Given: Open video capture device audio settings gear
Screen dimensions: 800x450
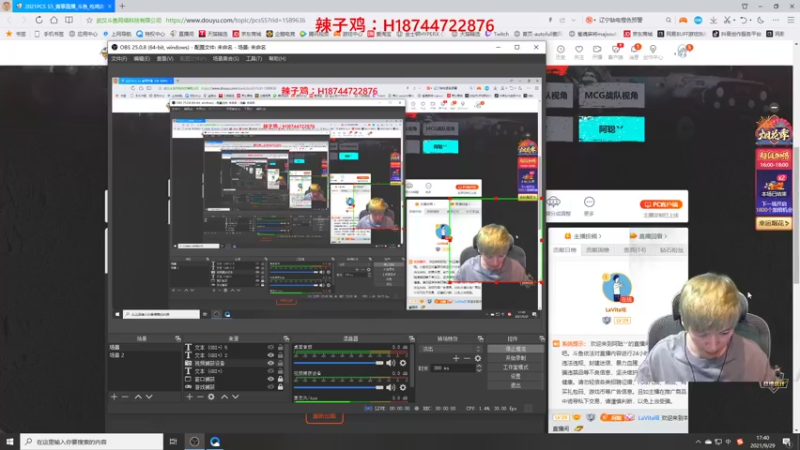Looking at the screenshot, I should tap(403, 388).
